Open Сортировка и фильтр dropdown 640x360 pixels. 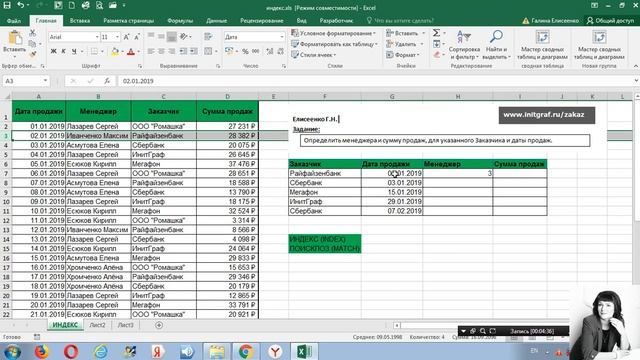pos(464,45)
